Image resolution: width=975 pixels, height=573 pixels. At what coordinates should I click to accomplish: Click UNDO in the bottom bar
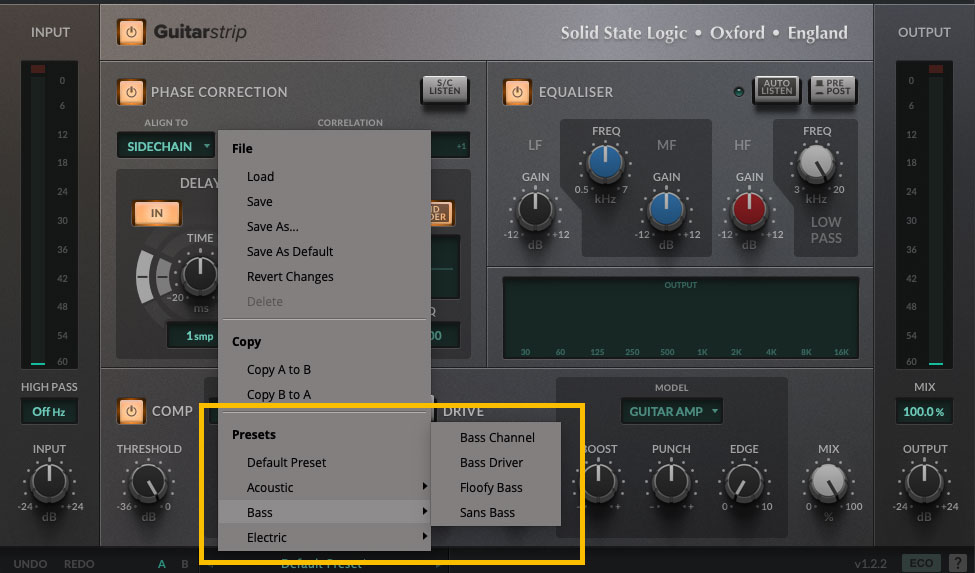coord(30,564)
